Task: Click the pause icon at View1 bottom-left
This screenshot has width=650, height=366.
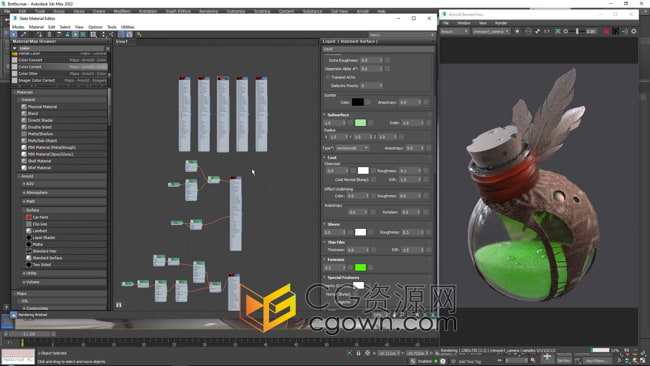Action: click(119, 305)
